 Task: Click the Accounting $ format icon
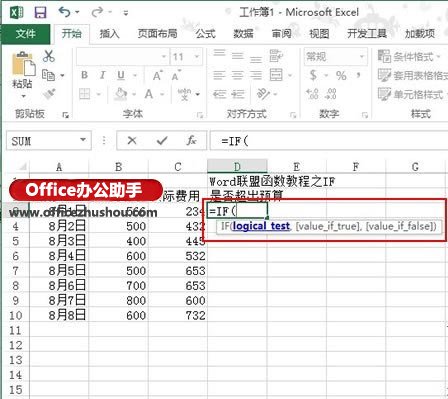point(313,75)
